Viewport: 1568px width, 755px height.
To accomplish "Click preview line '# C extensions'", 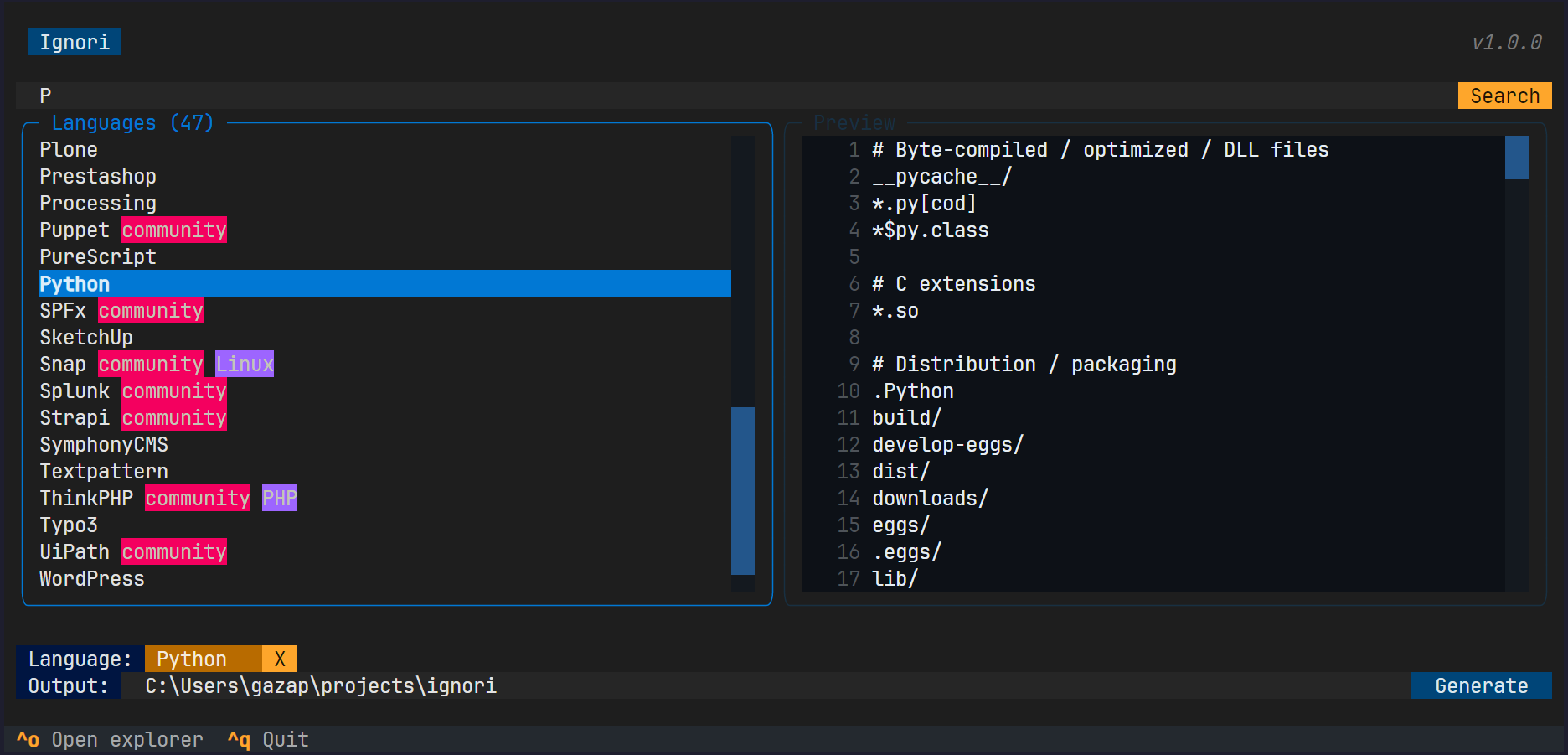I will pyautogui.click(x=953, y=283).
